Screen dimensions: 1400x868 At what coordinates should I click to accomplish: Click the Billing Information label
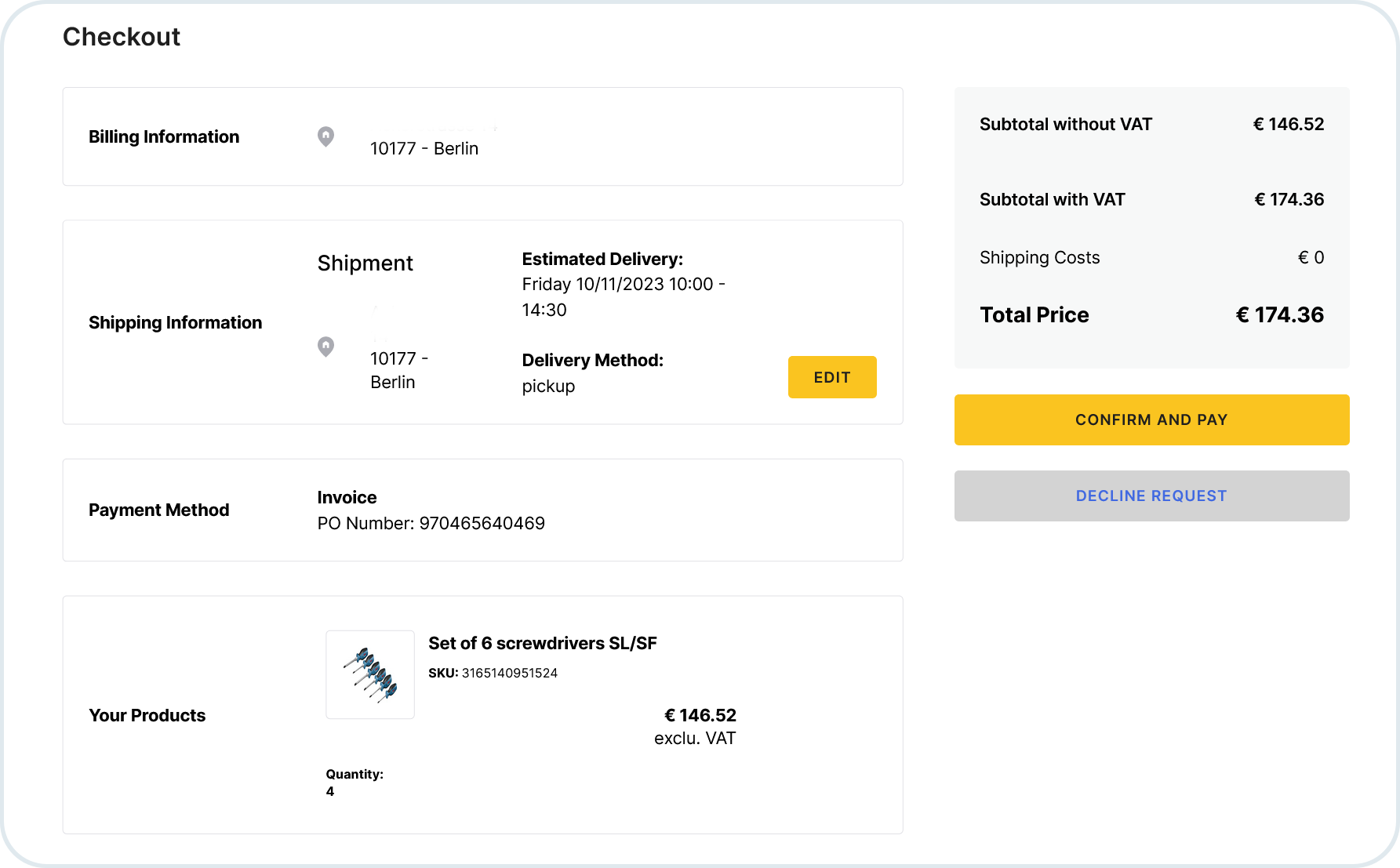(164, 136)
